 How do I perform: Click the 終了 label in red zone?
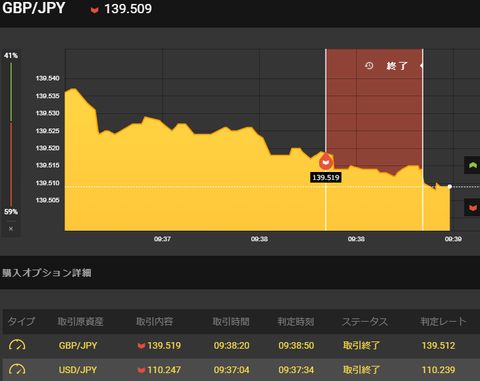click(x=397, y=66)
